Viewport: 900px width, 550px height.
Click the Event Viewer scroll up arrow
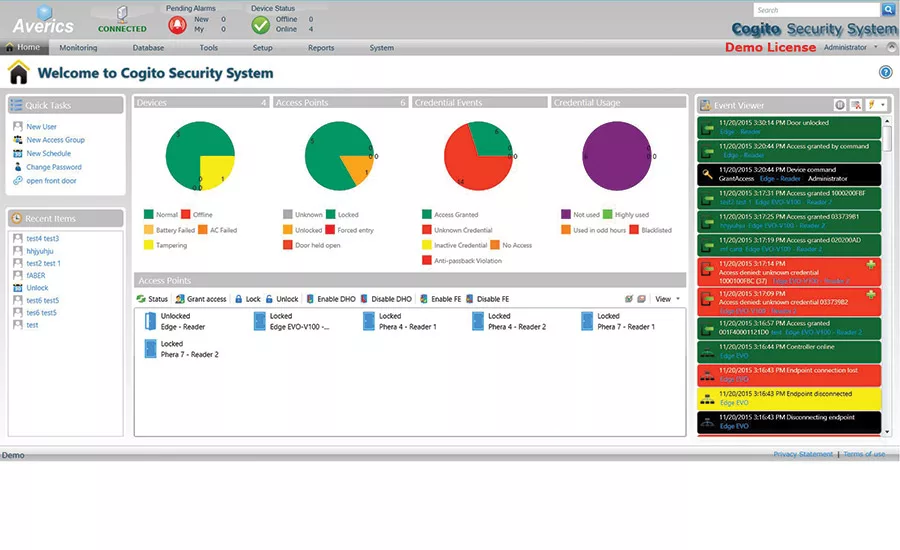887,122
